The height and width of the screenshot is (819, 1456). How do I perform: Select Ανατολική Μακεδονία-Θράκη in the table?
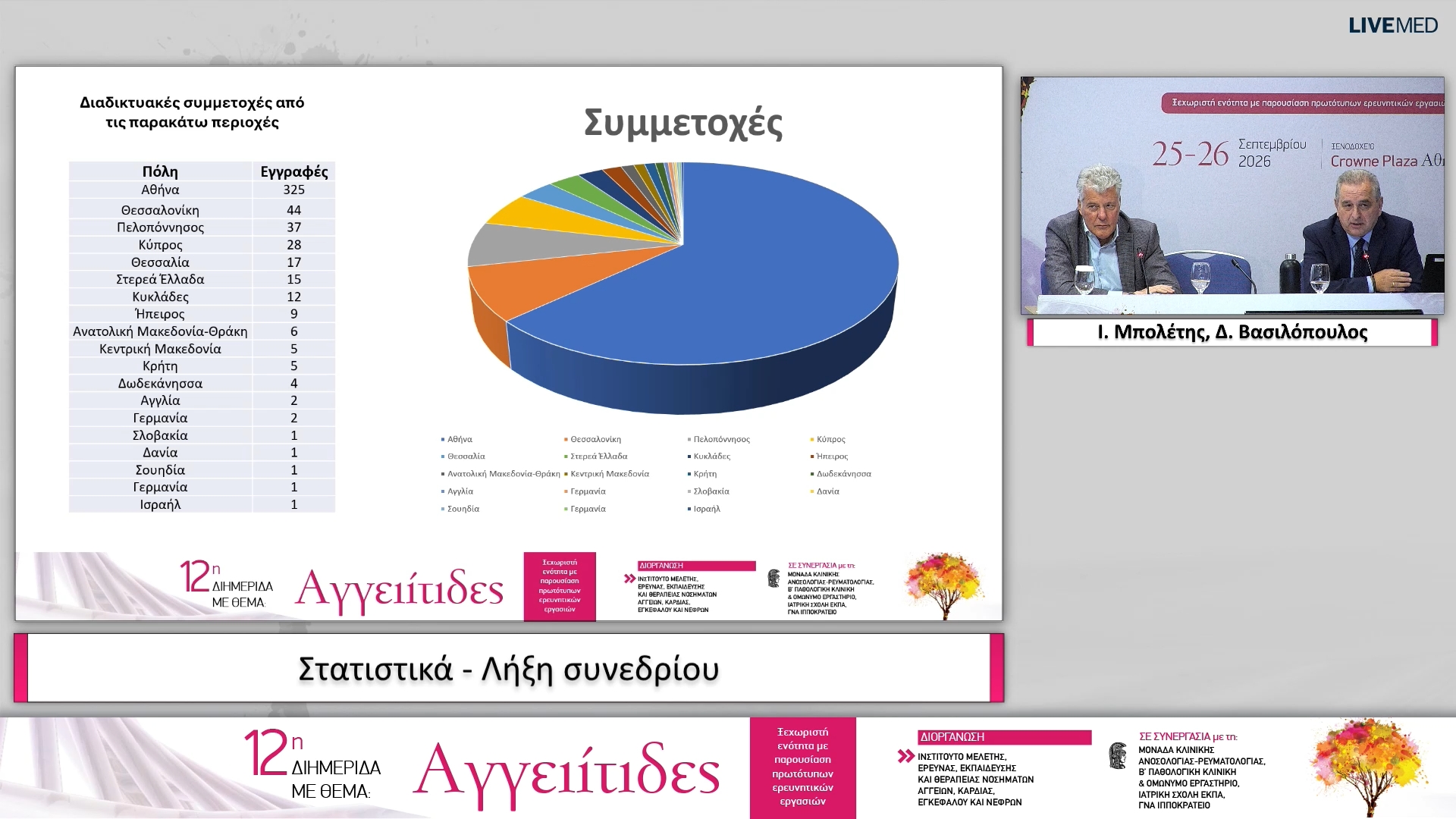160,331
